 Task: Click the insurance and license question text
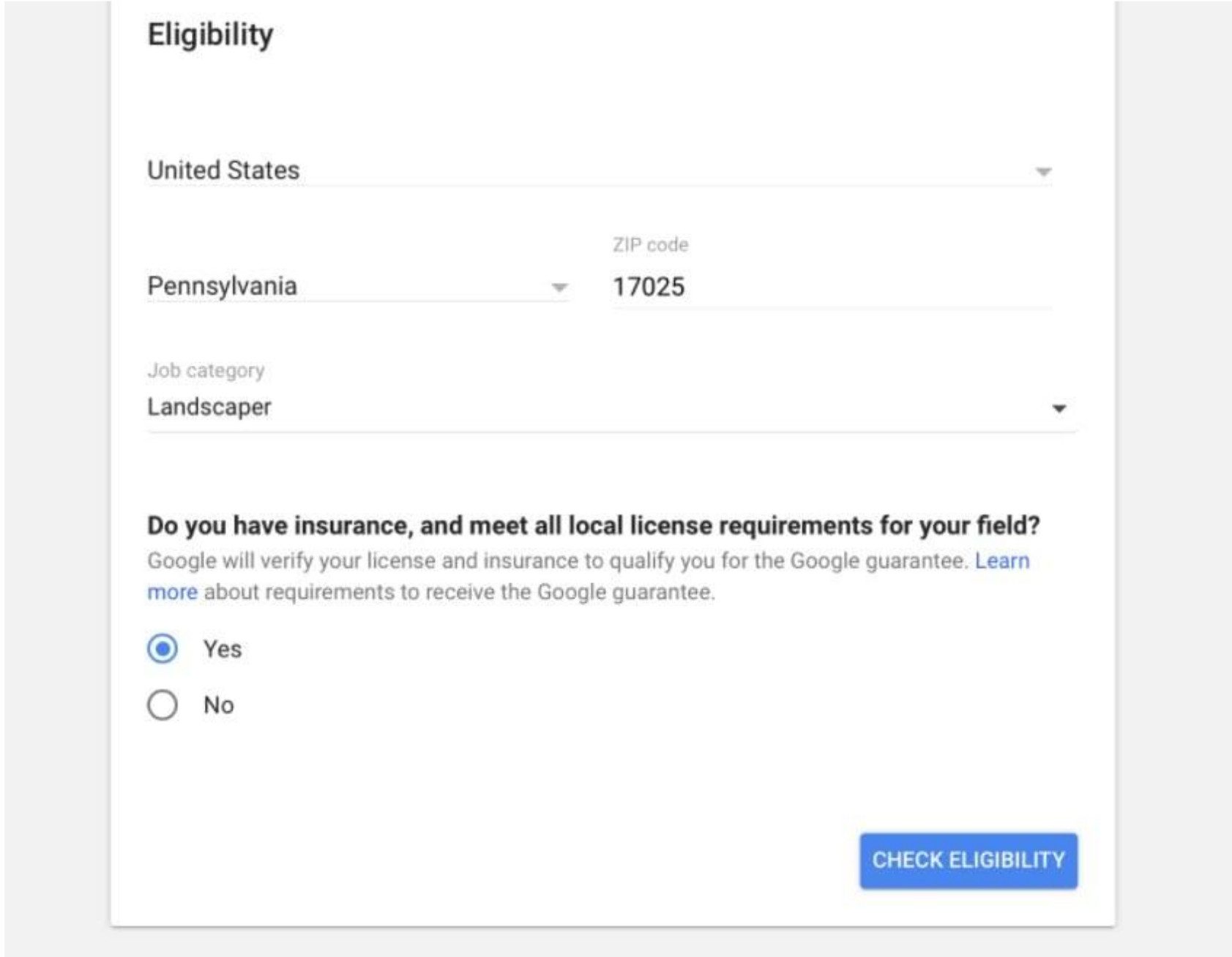pos(594,525)
